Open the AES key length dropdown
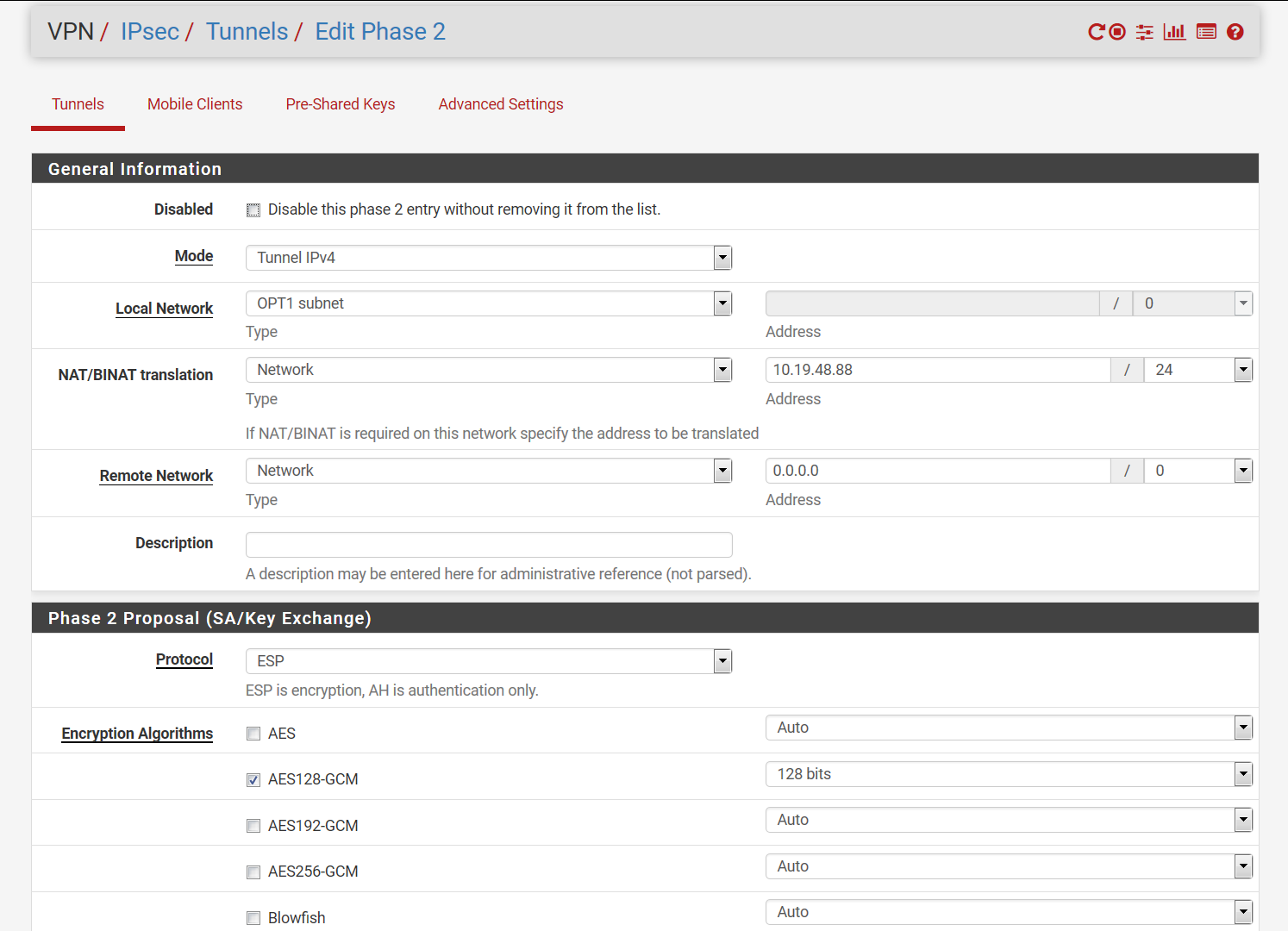Screen dimensions: 1288x931 1009,728
